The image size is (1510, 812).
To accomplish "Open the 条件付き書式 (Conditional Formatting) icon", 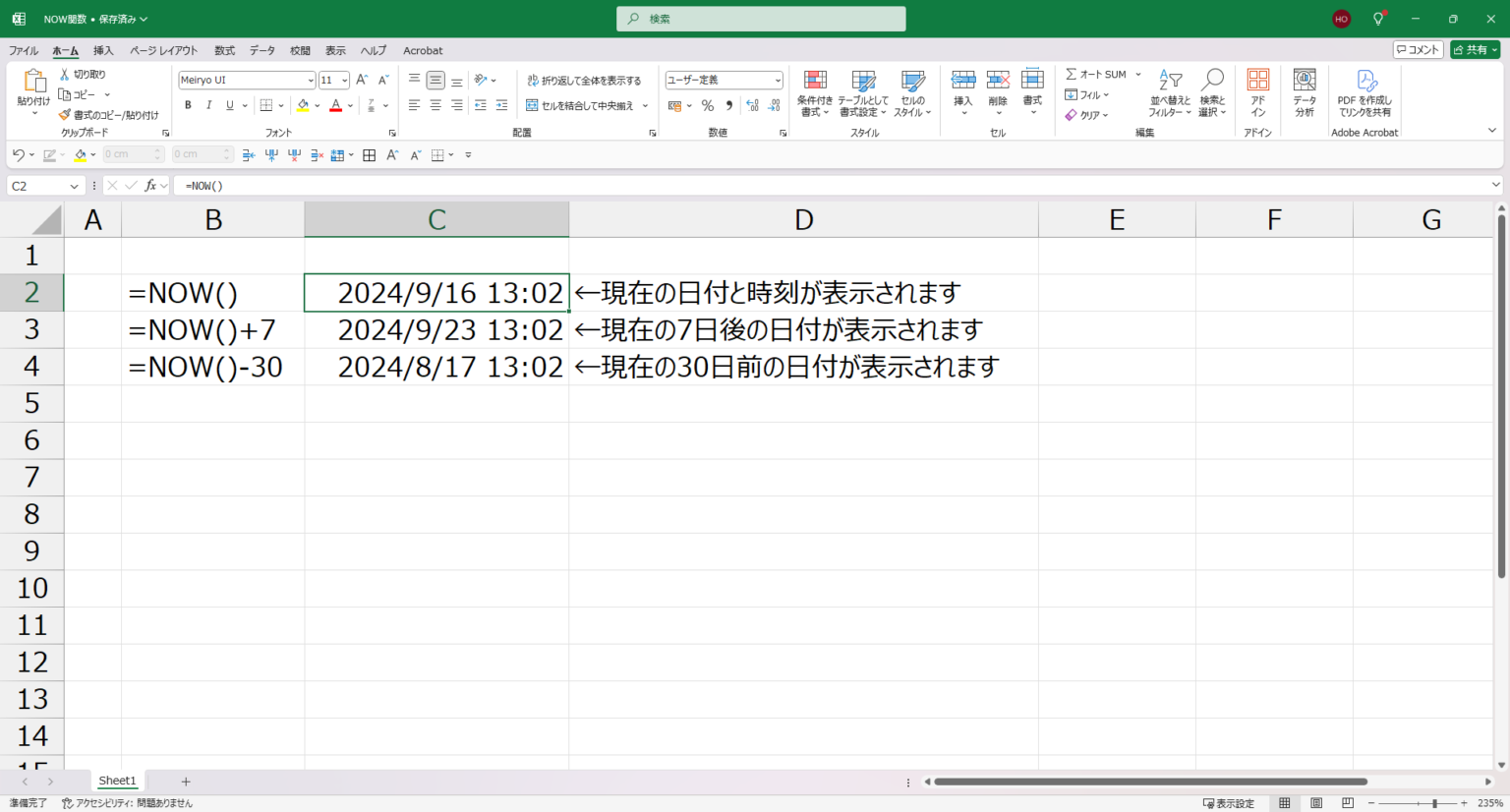I will [x=814, y=93].
